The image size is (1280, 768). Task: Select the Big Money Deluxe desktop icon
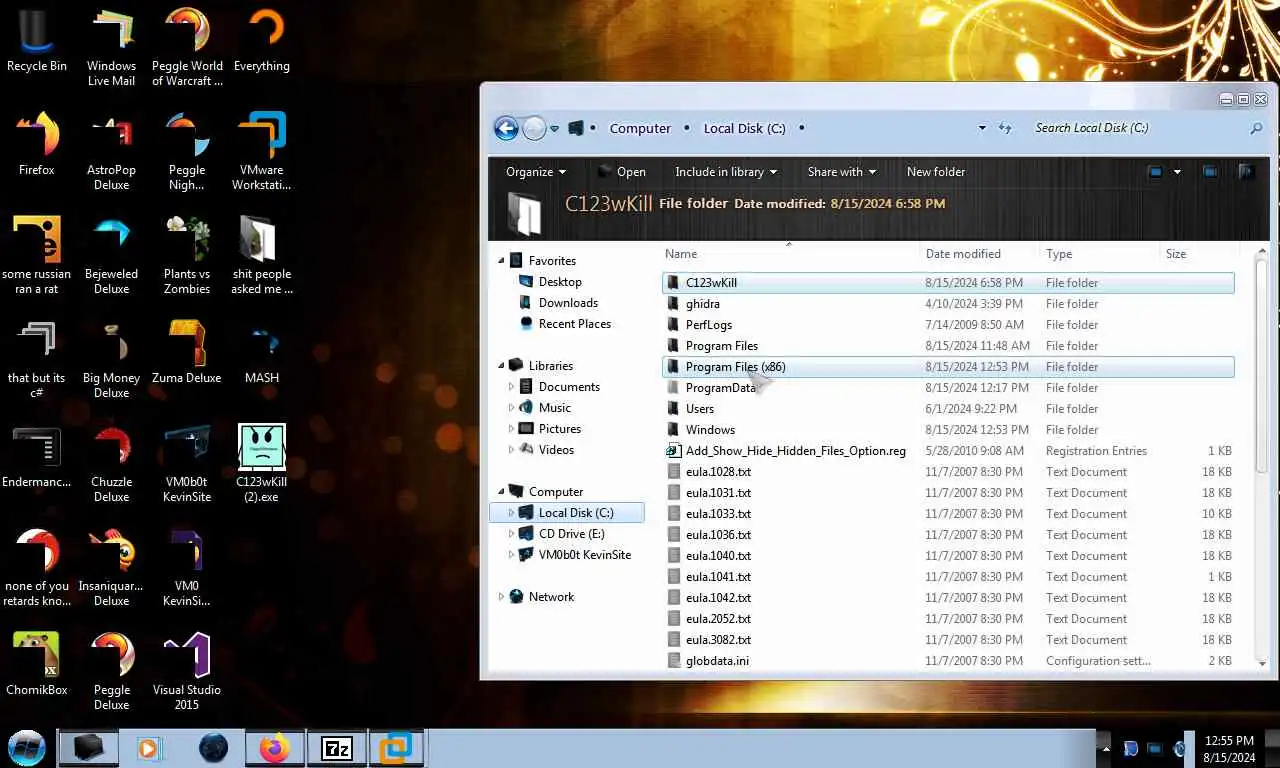click(111, 360)
